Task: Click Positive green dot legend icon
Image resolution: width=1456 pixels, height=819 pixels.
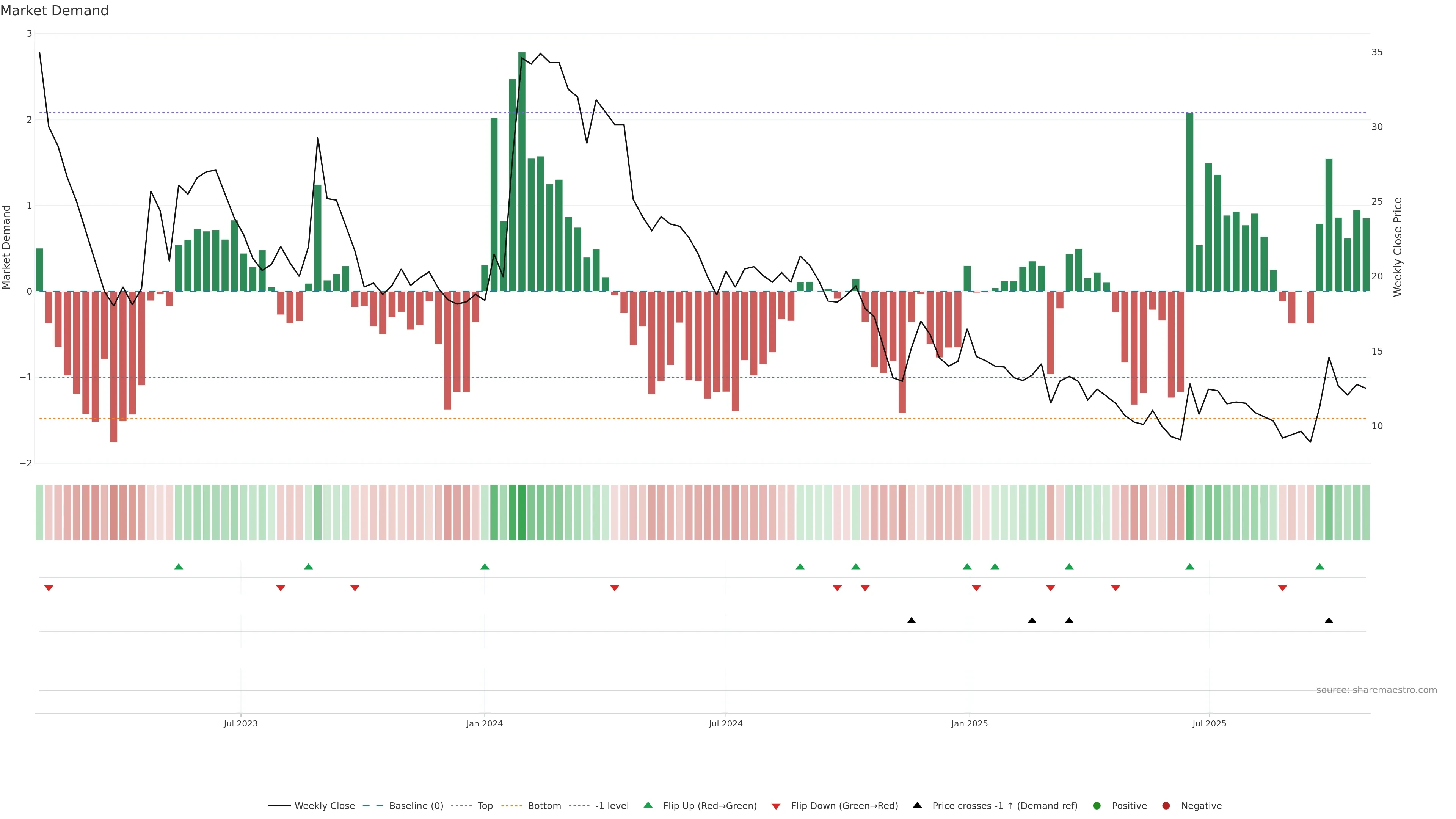Action: click(x=1097, y=806)
